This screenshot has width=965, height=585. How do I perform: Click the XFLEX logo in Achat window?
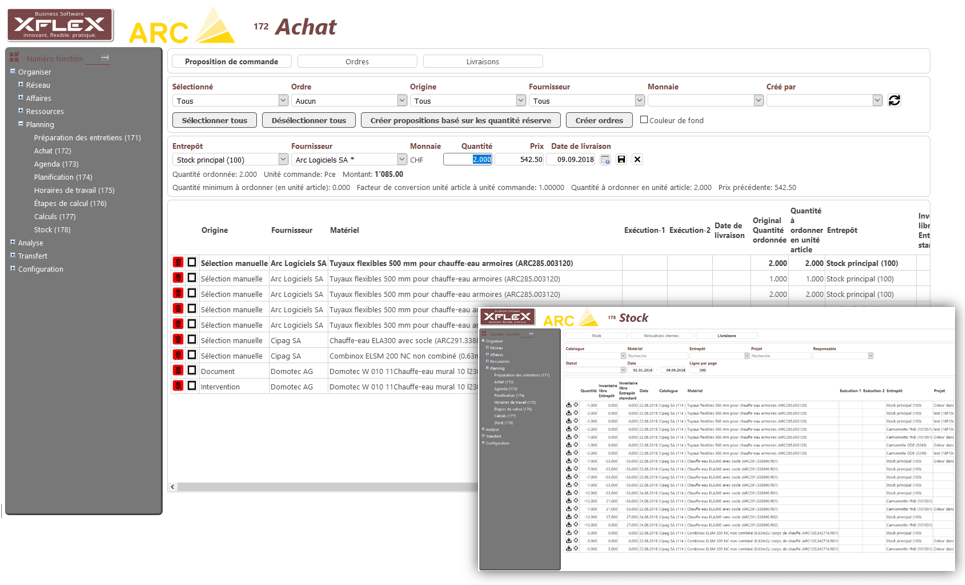[60, 25]
